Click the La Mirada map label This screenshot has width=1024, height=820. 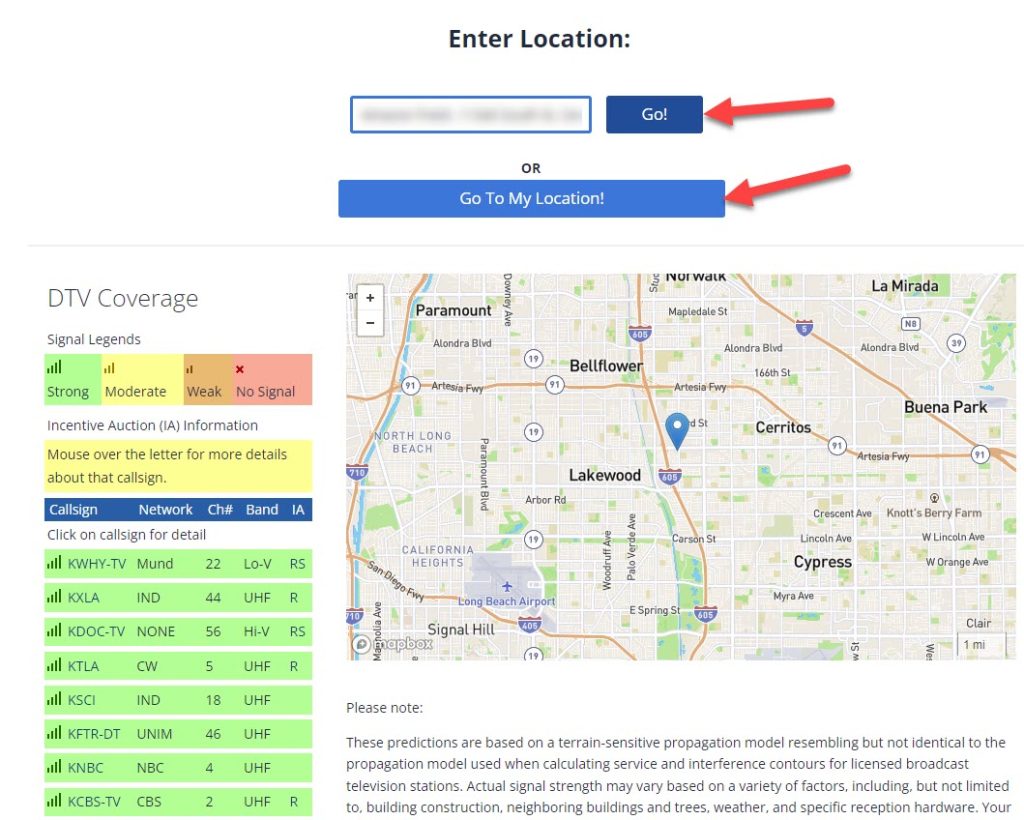coord(905,286)
